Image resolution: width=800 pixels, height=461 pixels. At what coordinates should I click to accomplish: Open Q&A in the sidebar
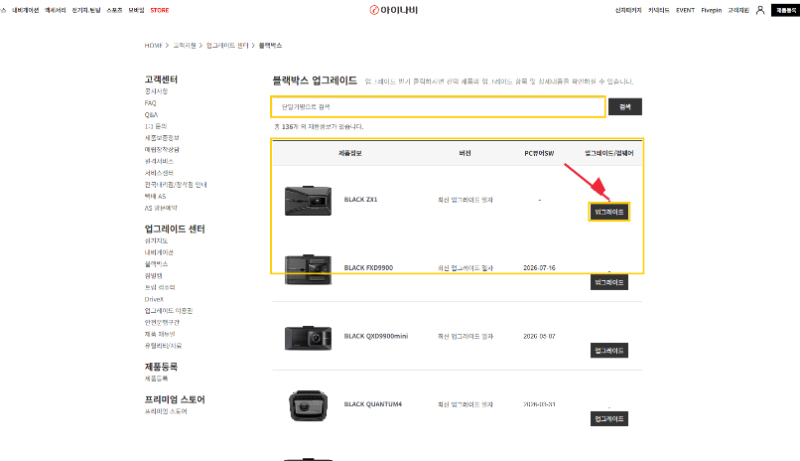click(151, 115)
